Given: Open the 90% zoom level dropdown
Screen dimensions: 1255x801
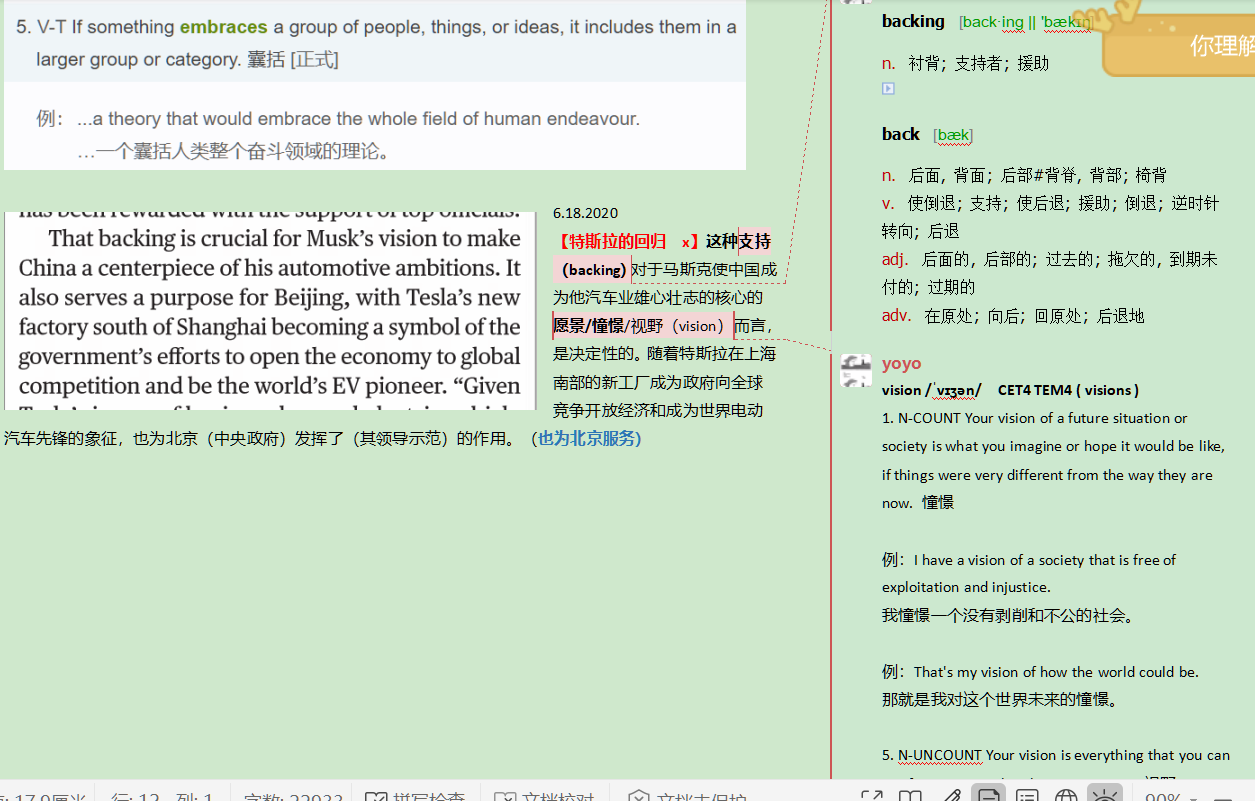Looking at the screenshot, I should pyautogui.click(x=1172, y=797).
